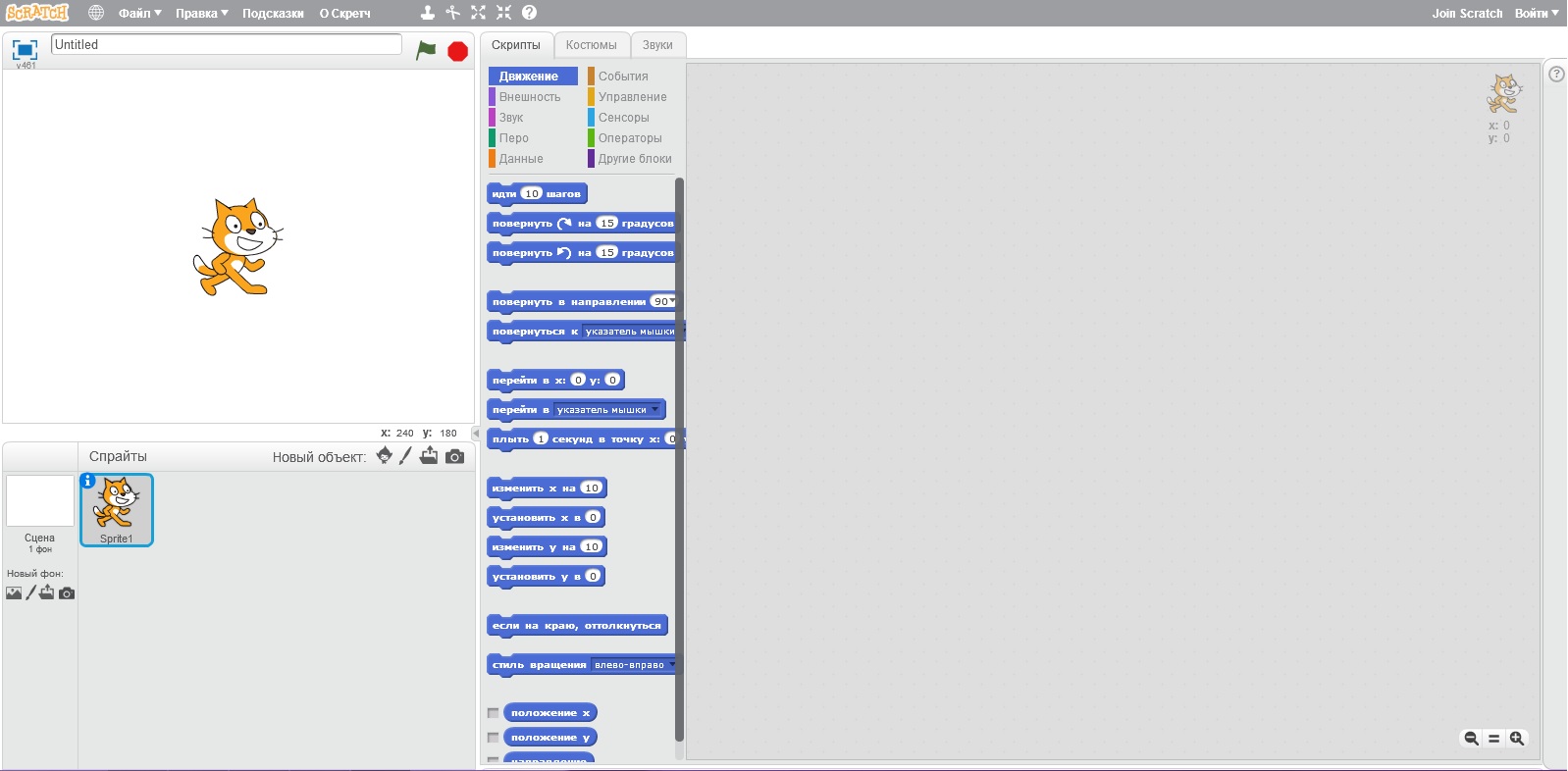
Task: Open the tips help panel
Action: coord(1556,75)
